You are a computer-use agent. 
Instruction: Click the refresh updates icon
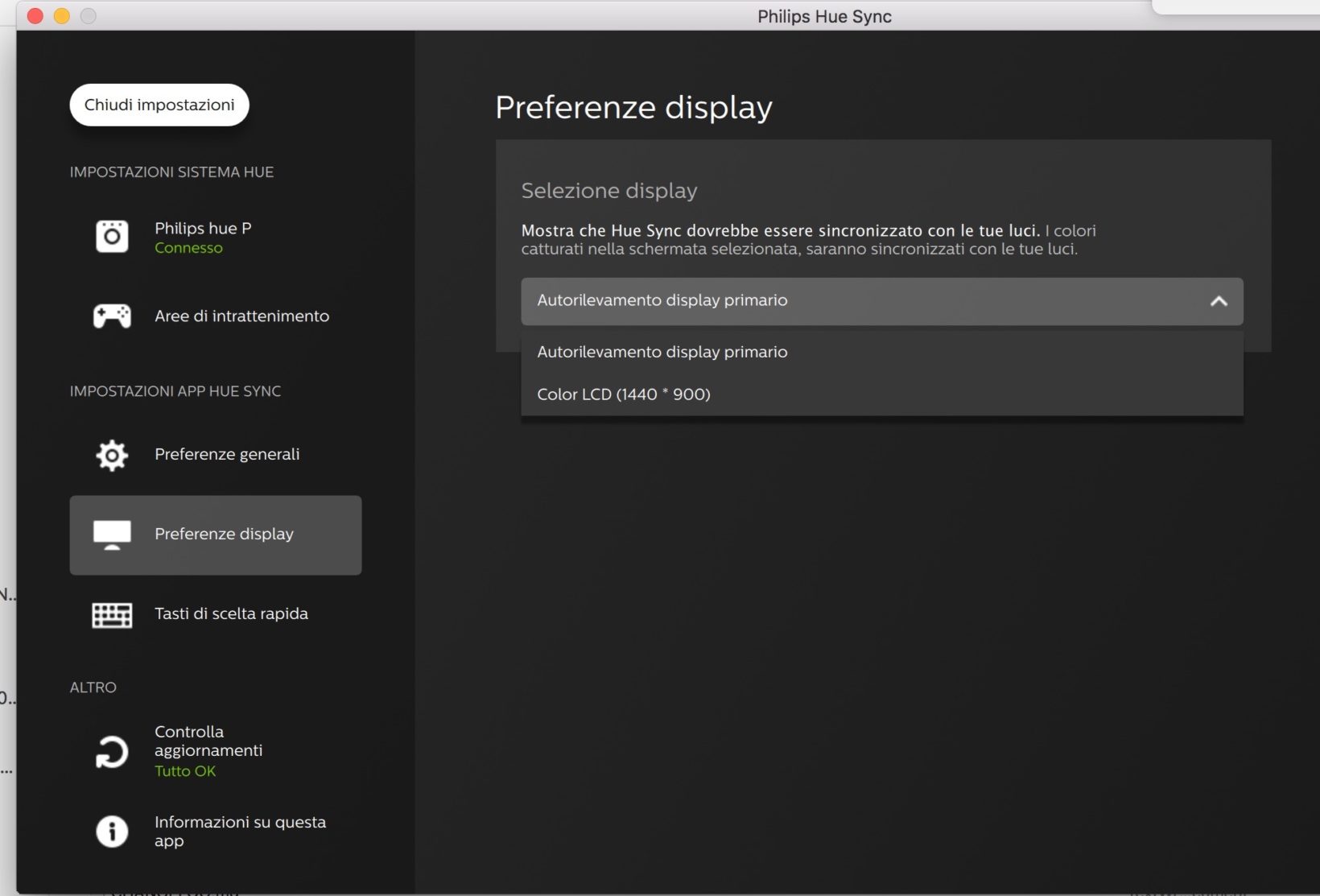click(x=112, y=752)
